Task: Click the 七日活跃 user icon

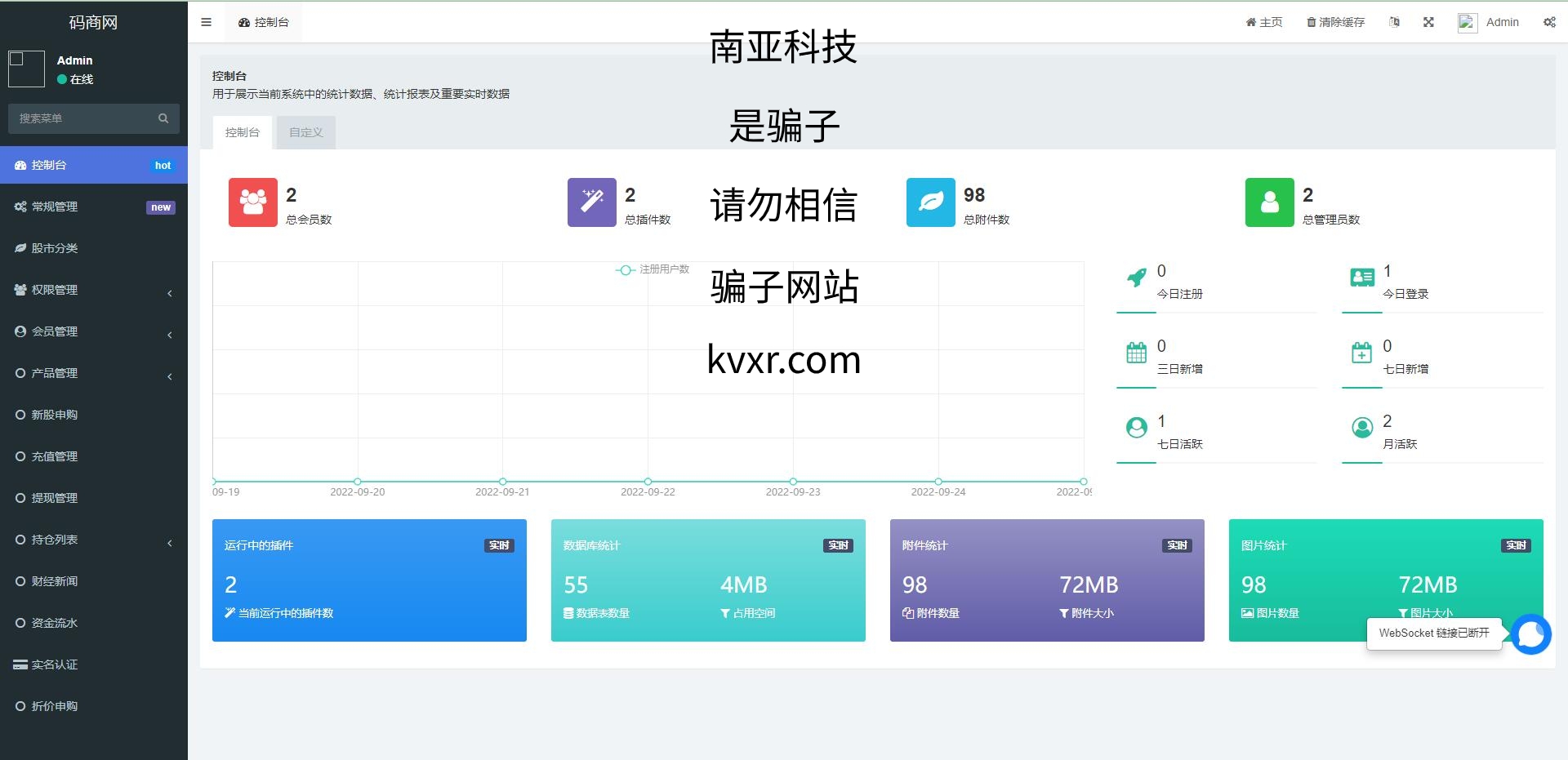Action: pyautogui.click(x=1136, y=428)
